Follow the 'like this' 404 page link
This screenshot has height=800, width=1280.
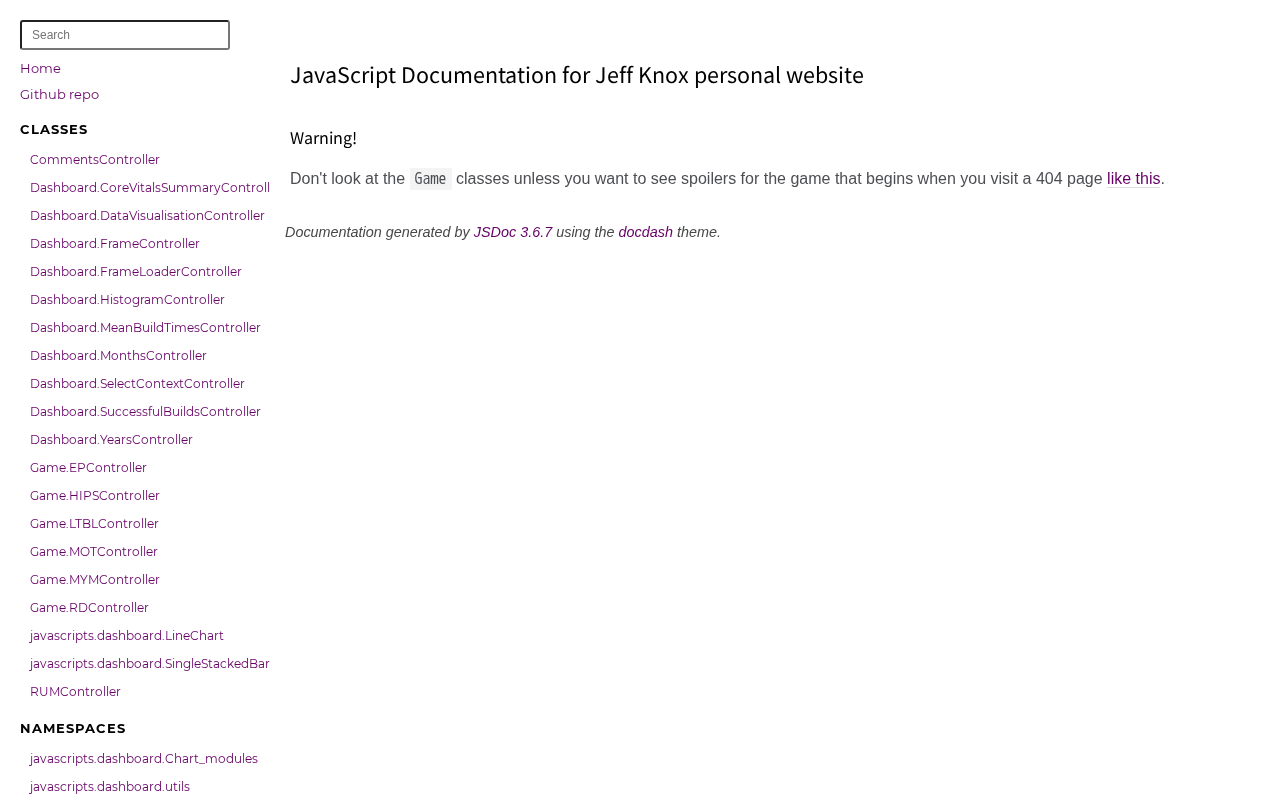1134,179
